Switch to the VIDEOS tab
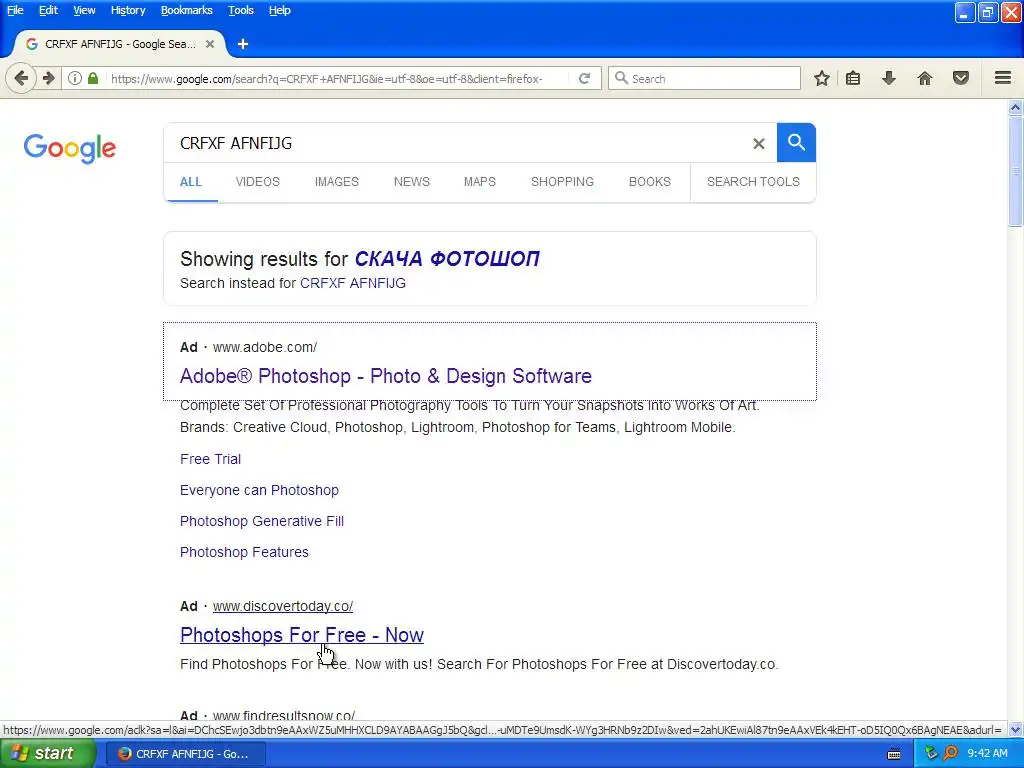Screen dimensions: 1024x768 click(x=258, y=182)
